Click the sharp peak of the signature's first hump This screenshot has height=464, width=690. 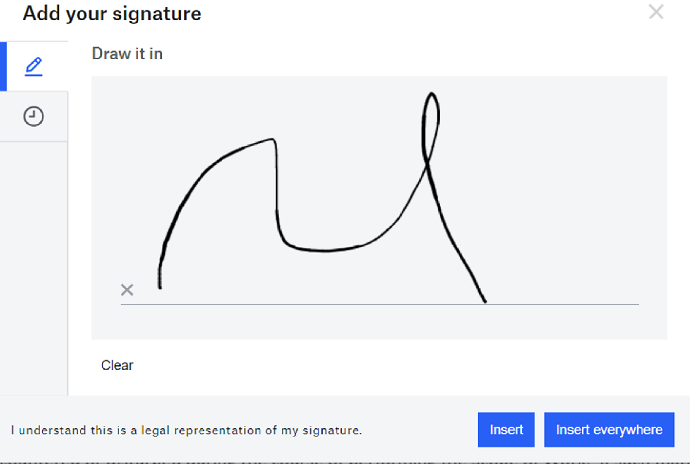coord(273,140)
